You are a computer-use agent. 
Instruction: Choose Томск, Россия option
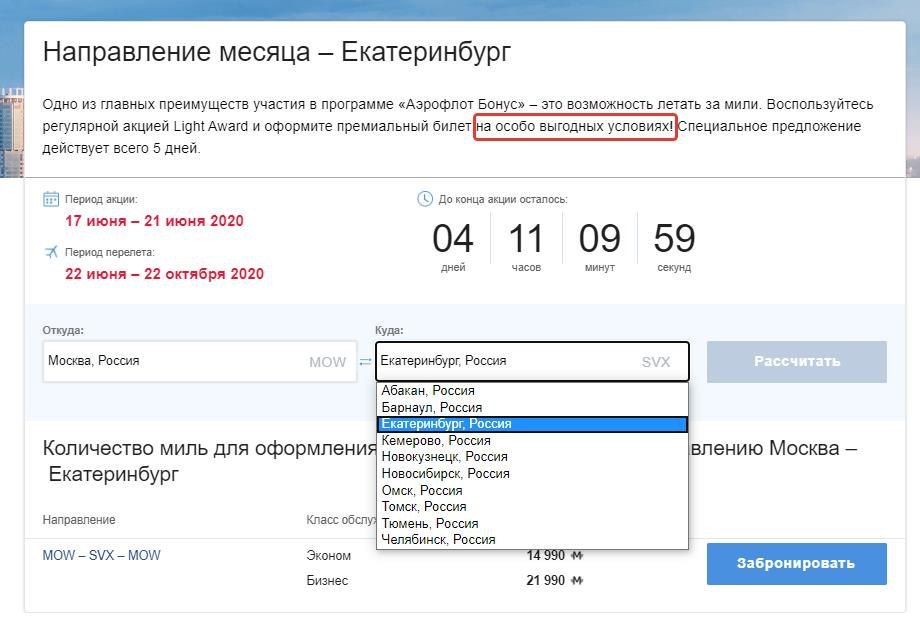[x=532, y=506]
